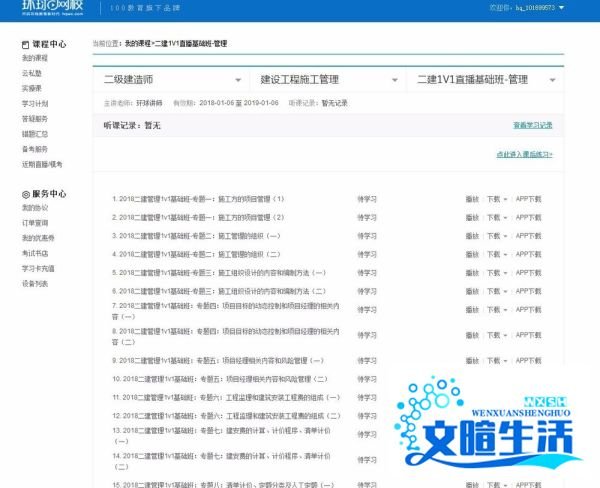600x488 pixels.
Task: Open 设备列表 under 服务中心
Action: pyautogui.click(x=35, y=284)
